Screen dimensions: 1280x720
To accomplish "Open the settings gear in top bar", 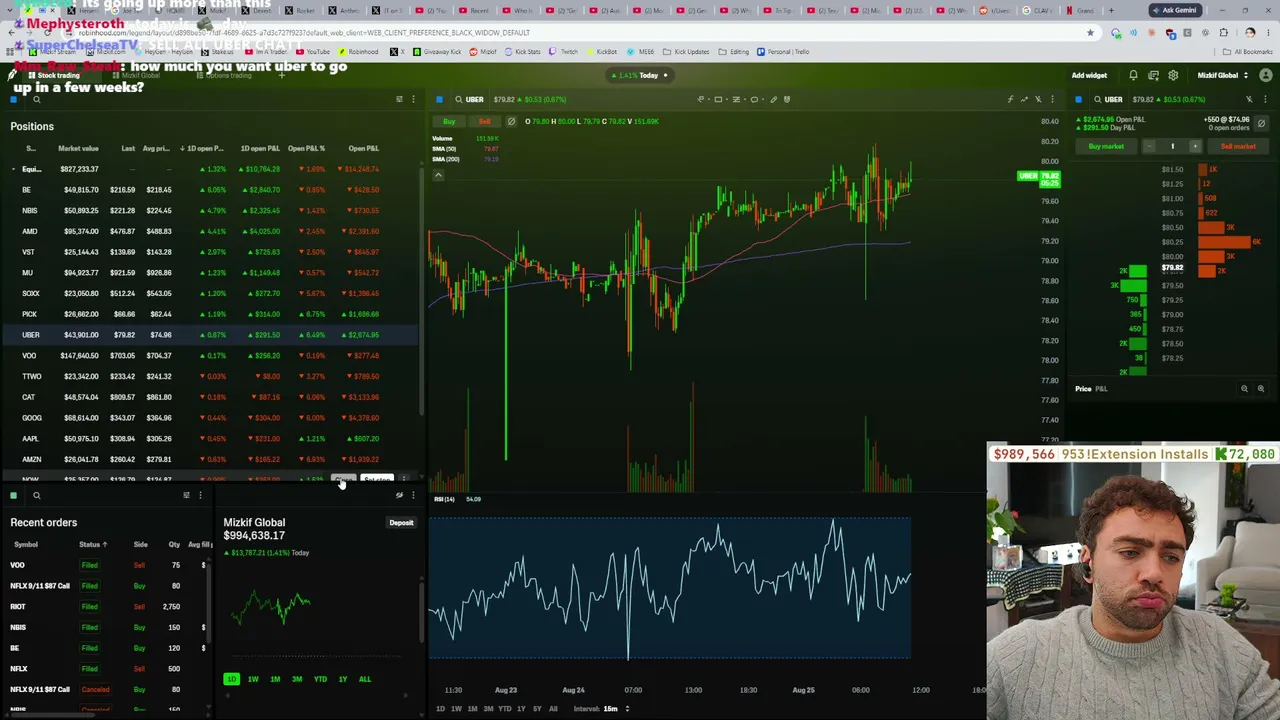I will [x=1173, y=75].
